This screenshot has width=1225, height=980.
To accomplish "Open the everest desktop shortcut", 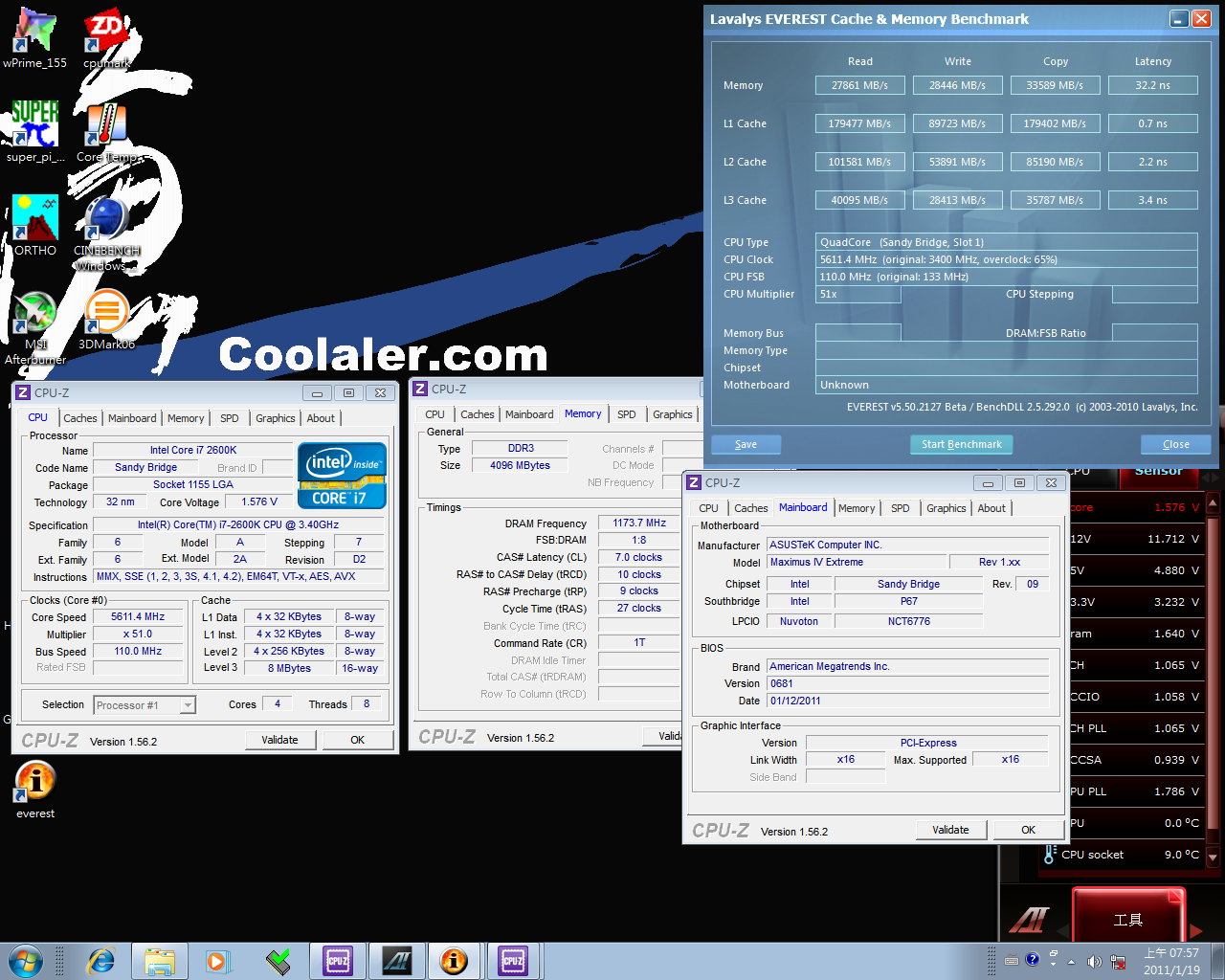I will tap(35, 790).
